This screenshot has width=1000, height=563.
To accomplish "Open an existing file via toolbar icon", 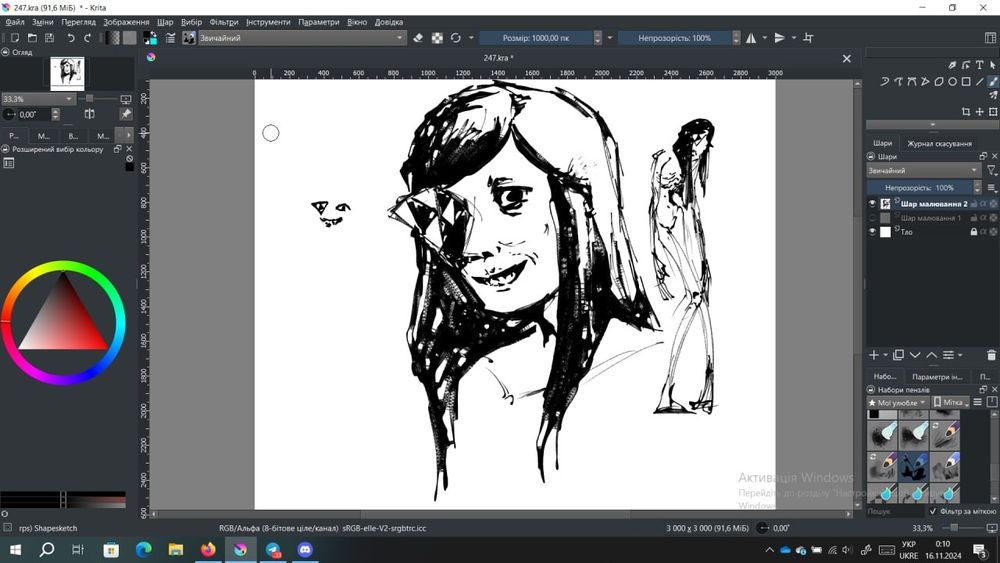I will coord(32,38).
